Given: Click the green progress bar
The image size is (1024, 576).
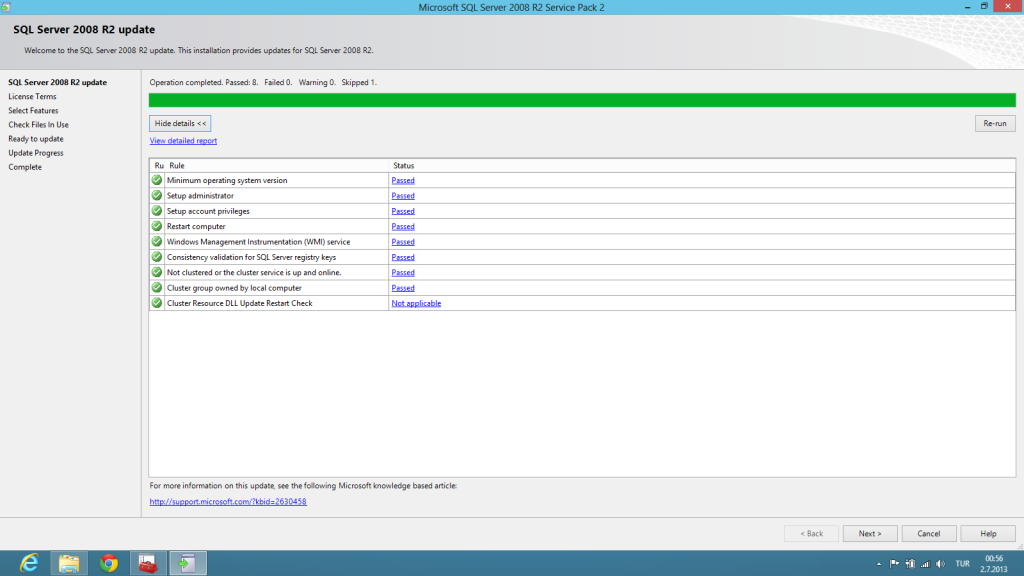Looking at the screenshot, I should tap(582, 100).
